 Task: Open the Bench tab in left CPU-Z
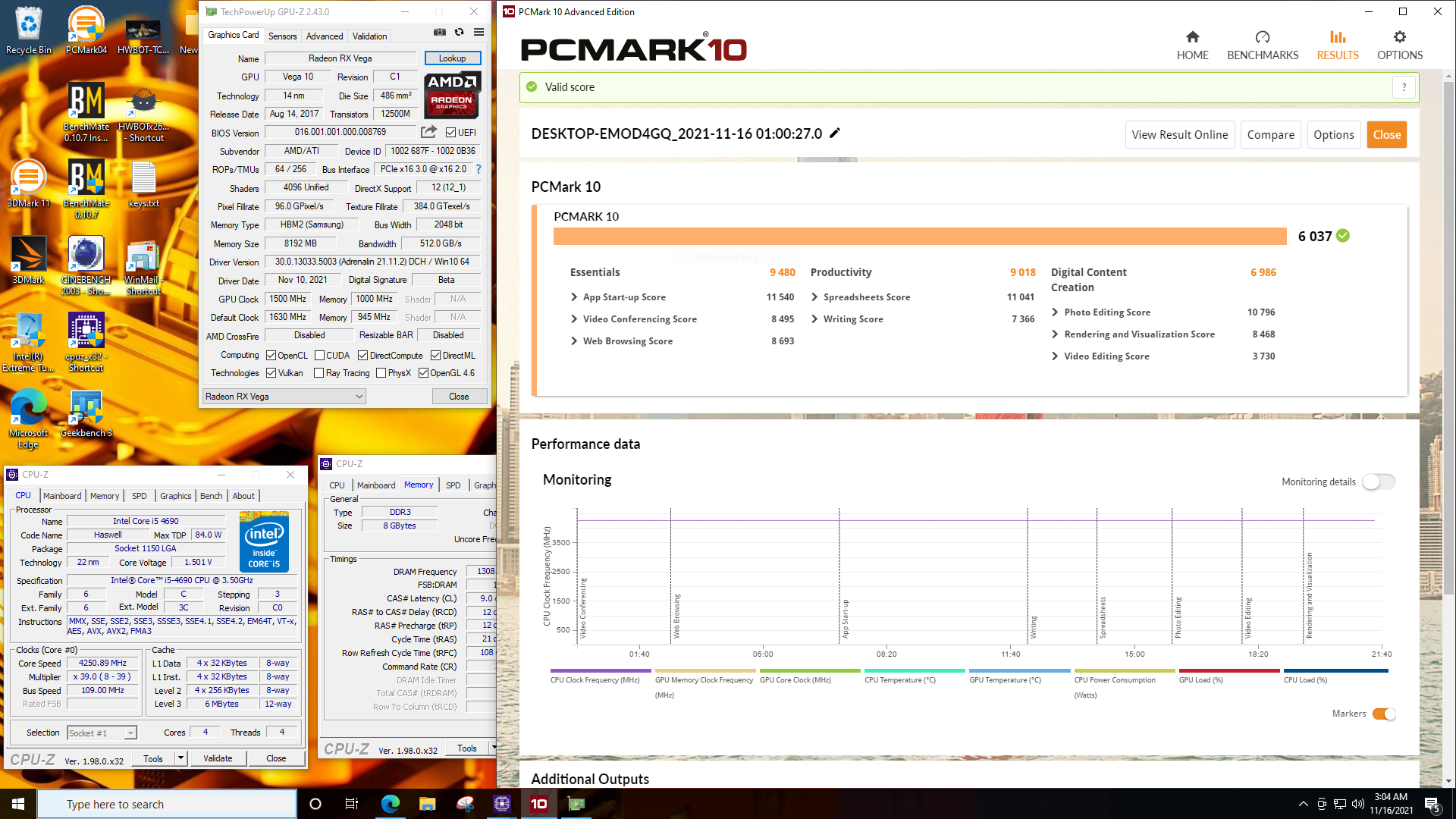point(211,496)
